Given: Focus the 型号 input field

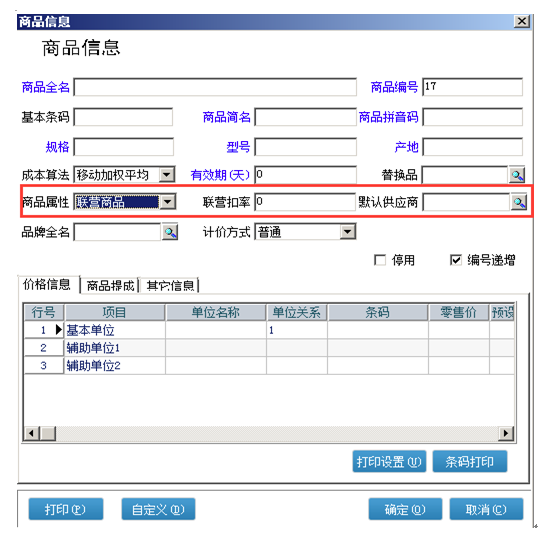Looking at the screenshot, I should coord(306,147).
